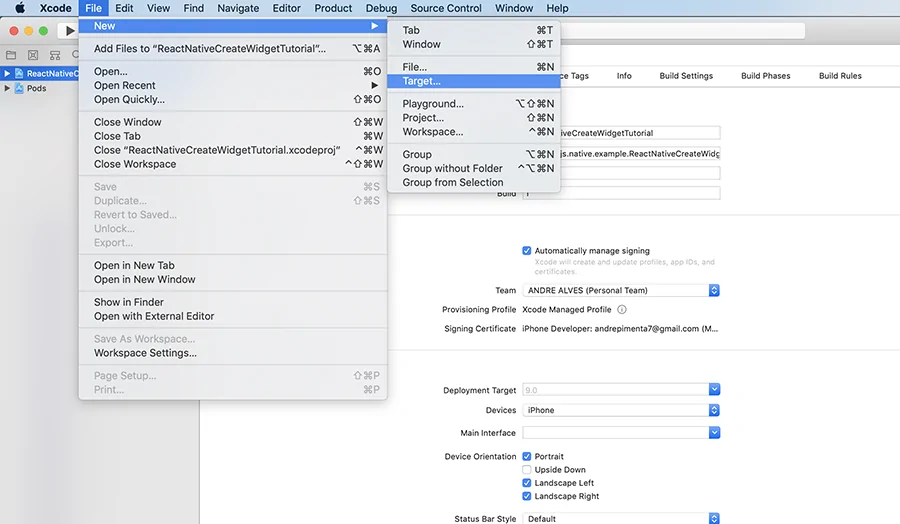Switch to the Build Rules tab
Image resolution: width=900 pixels, height=524 pixels.
point(840,76)
